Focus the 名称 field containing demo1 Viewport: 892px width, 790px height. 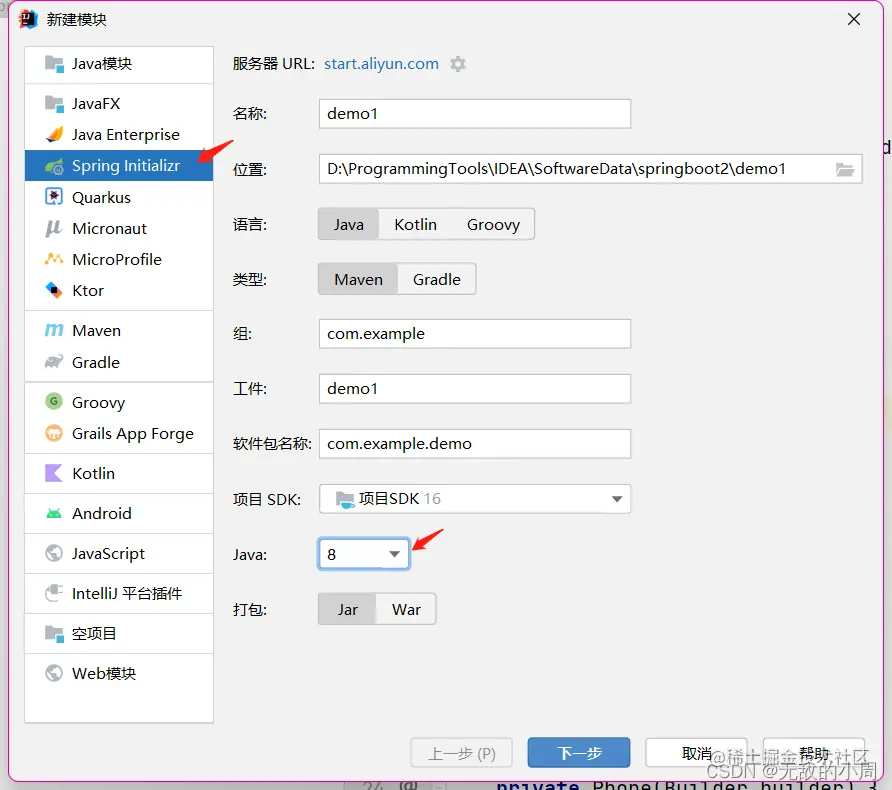click(x=474, y=114)
